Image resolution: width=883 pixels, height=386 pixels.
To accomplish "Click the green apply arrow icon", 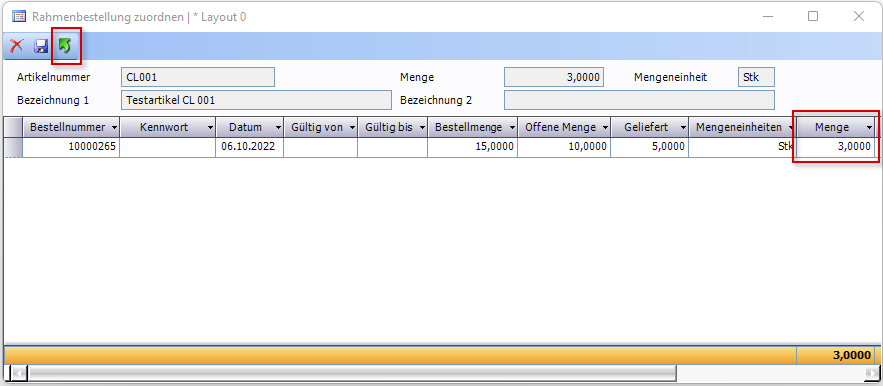I will coord(65,46).
